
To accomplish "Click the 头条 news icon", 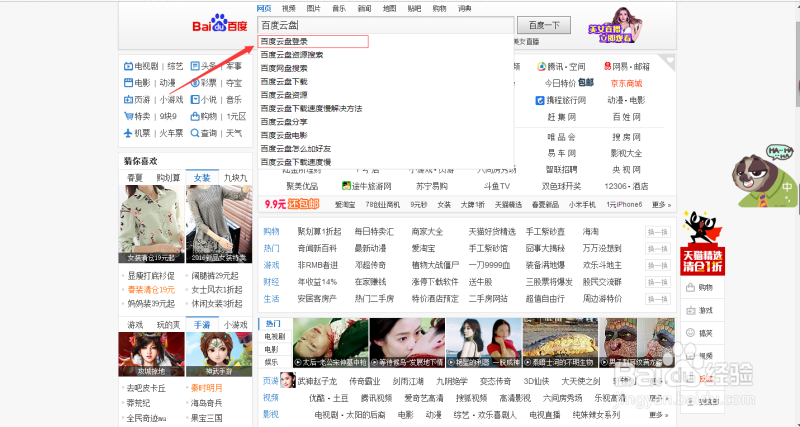I will [x=195, y=66].
